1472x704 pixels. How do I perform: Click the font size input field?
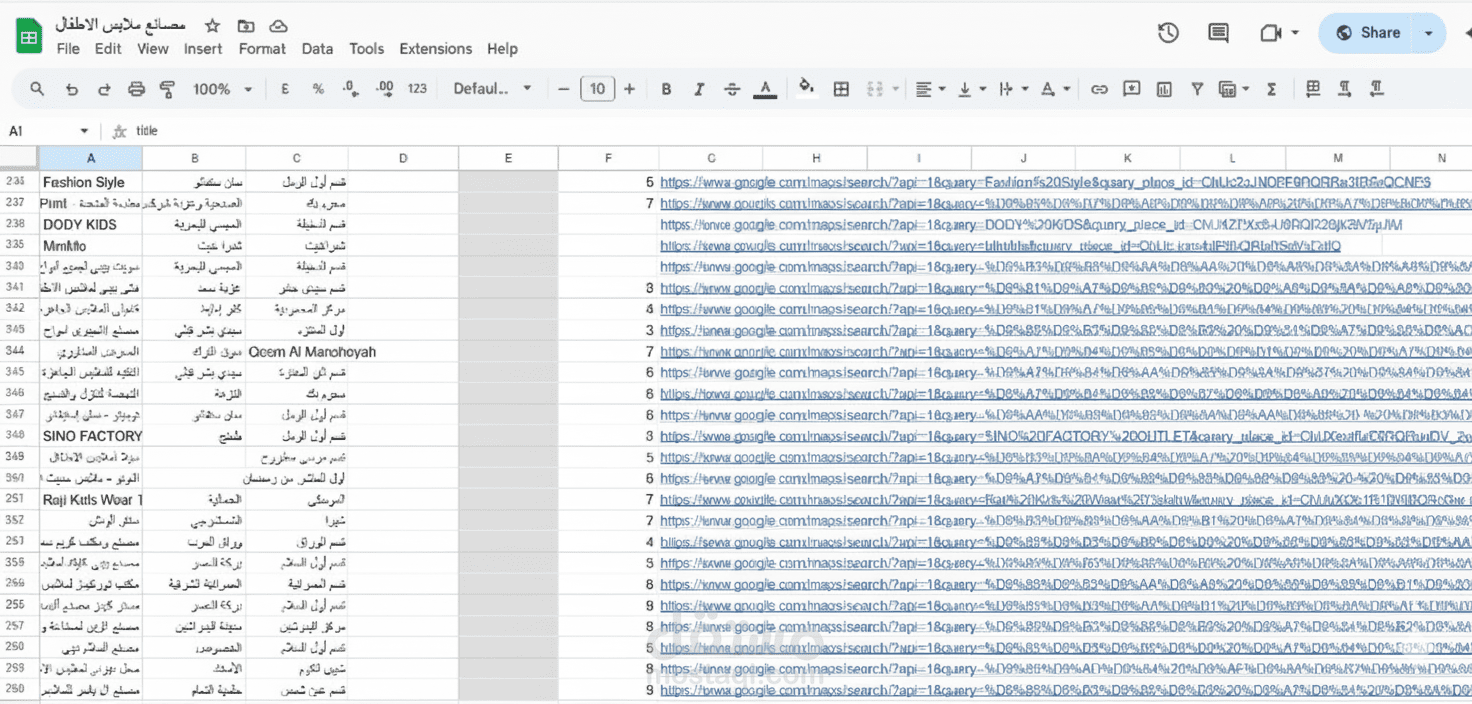(597, 89)
